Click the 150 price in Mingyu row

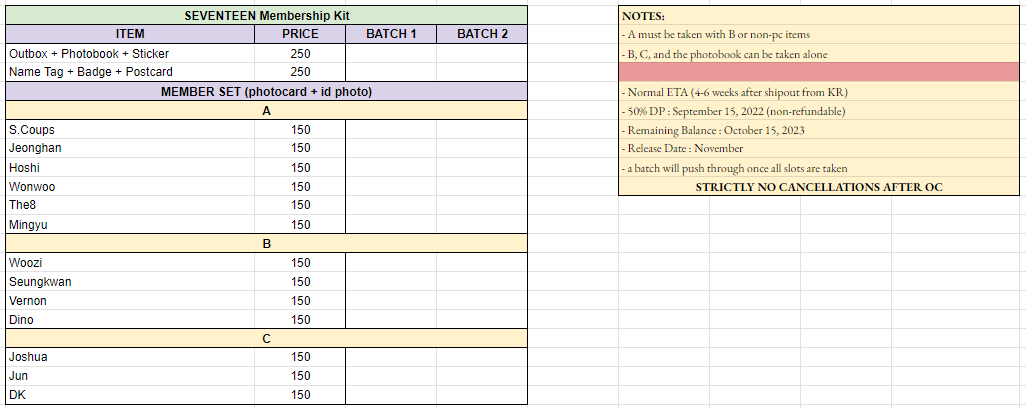click(300, 224)
